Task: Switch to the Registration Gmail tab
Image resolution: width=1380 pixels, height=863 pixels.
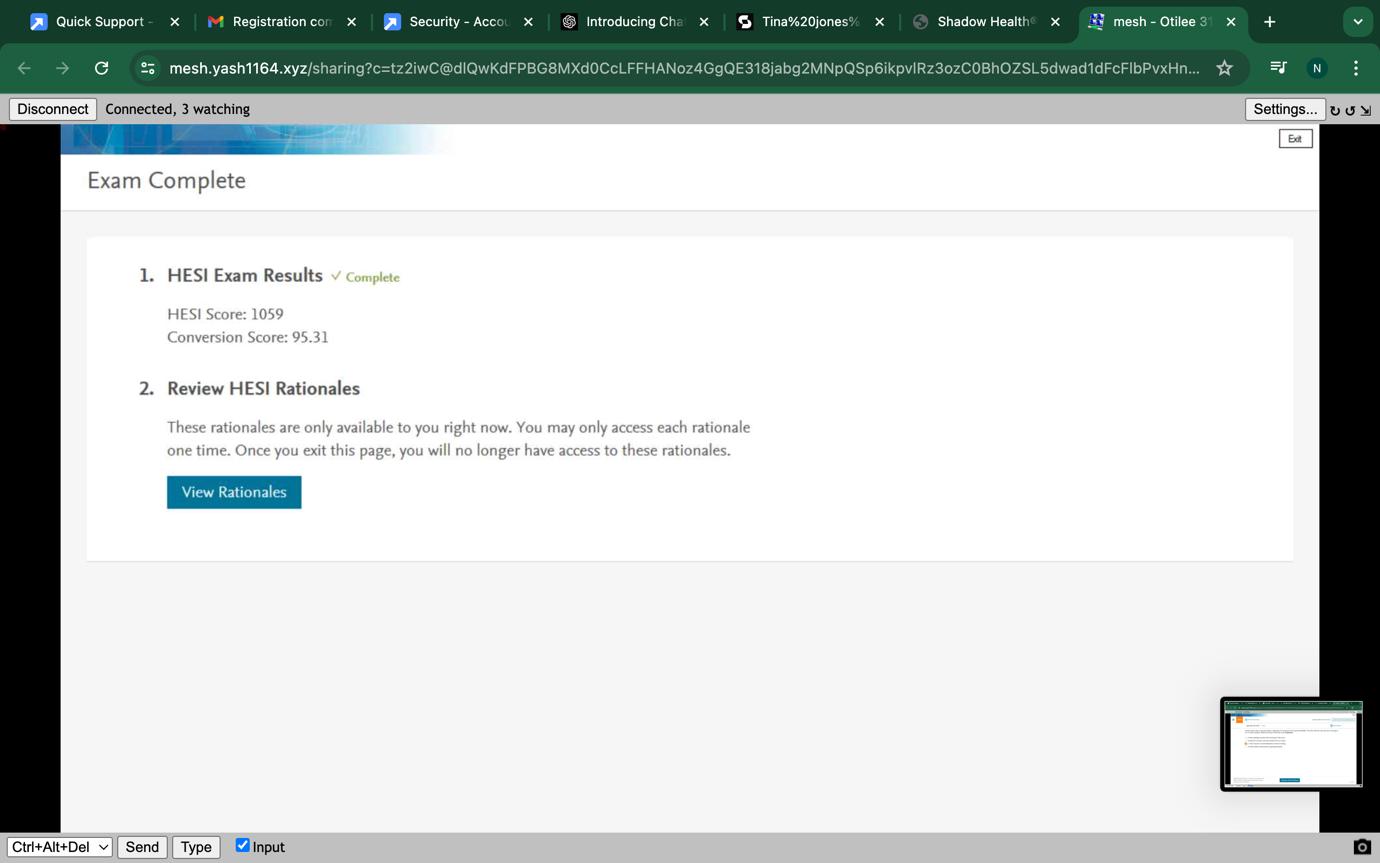Action: tap(282, 21)
